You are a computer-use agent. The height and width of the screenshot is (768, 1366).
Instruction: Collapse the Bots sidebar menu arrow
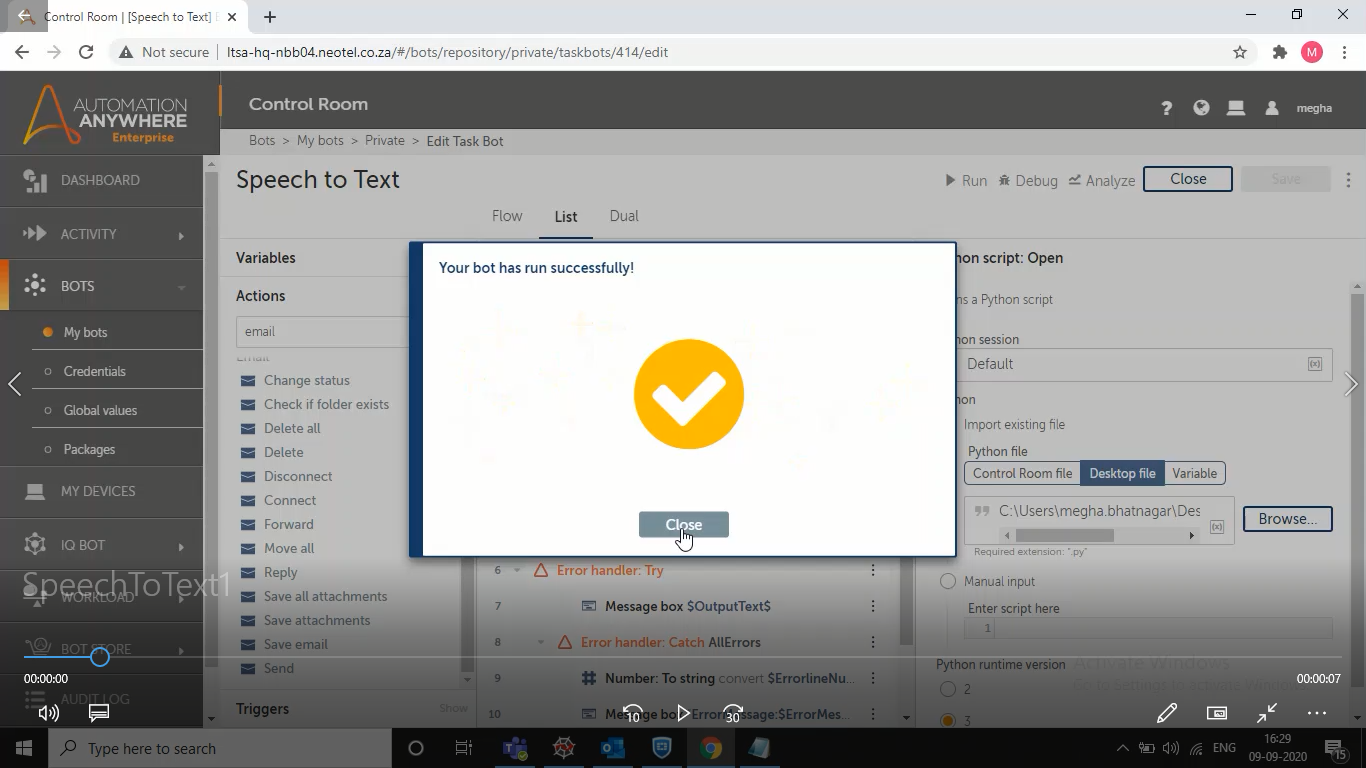181,287
